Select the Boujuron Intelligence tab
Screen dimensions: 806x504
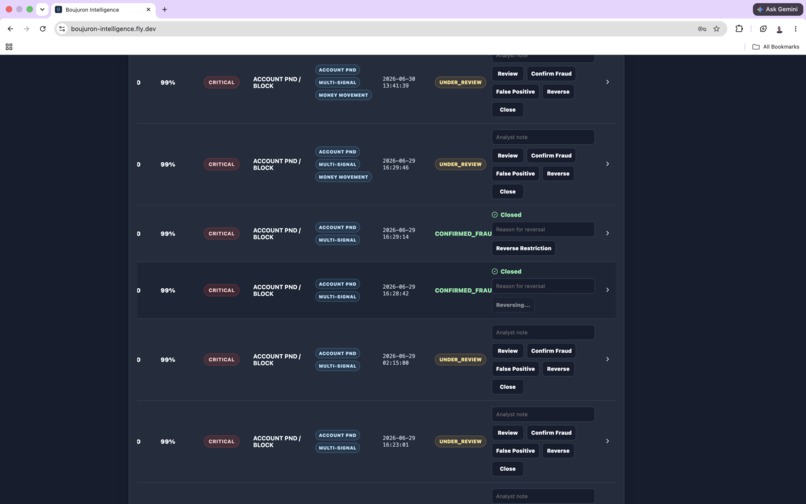(x=103, y=9)
